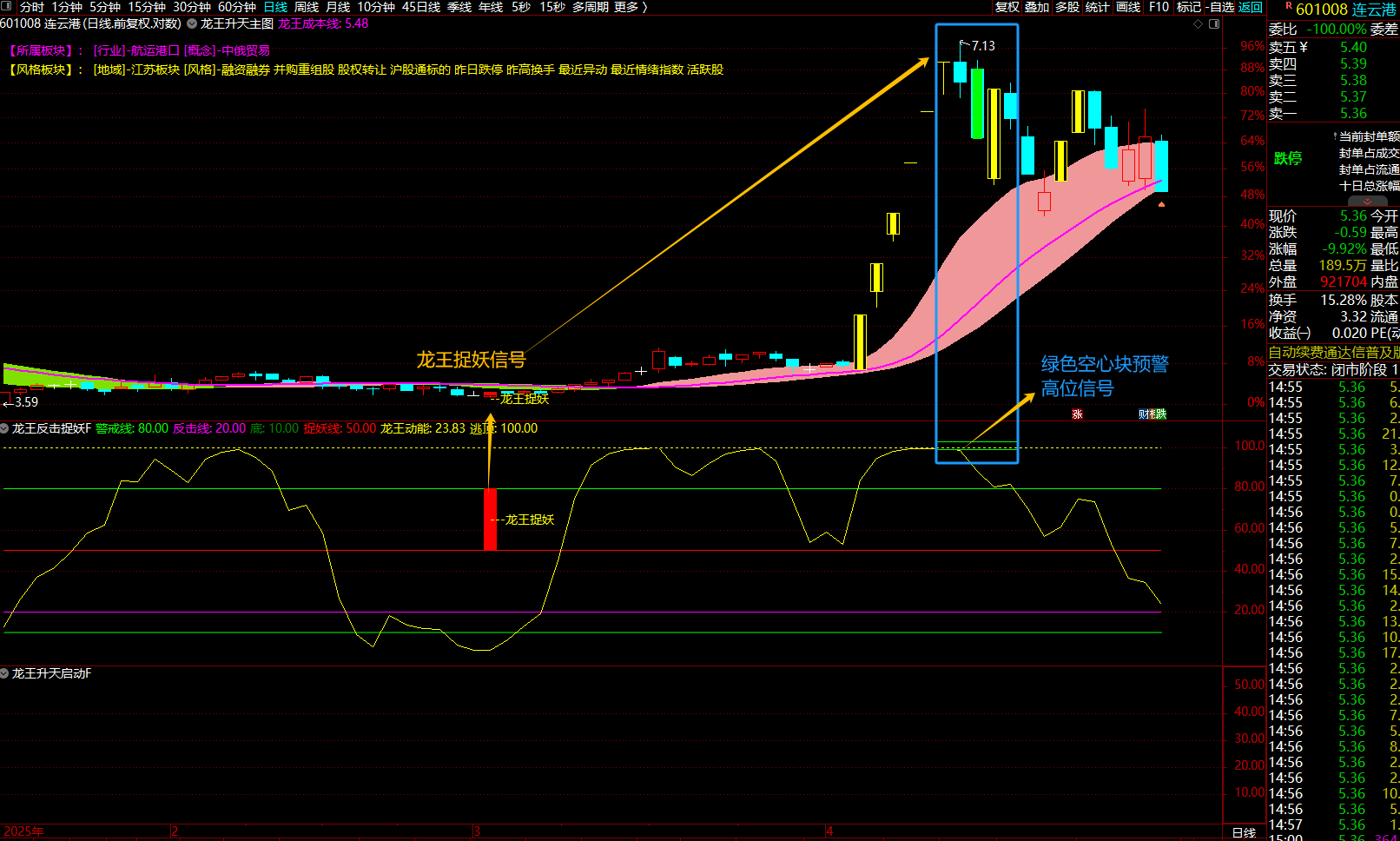
Task: Open F10 company information
Action: [1159, 7]
